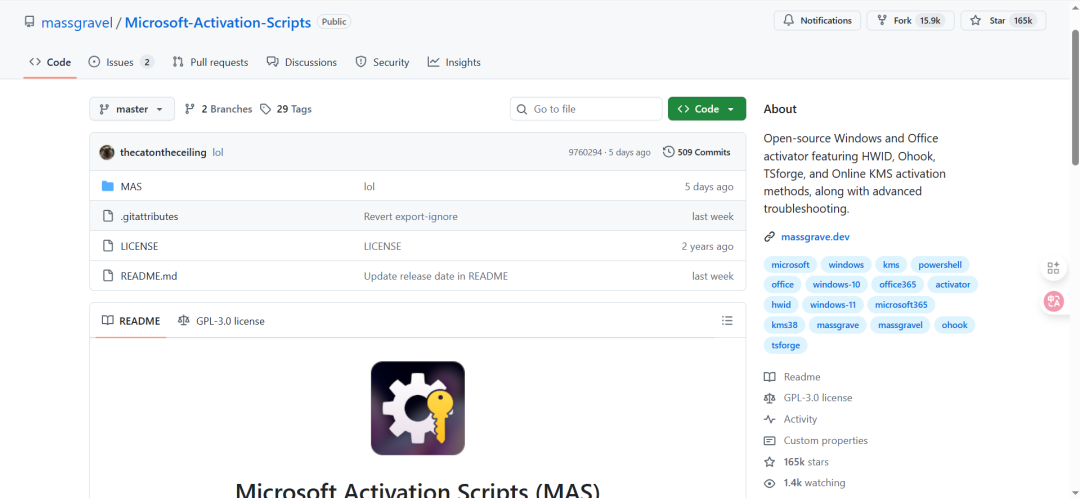Click the star icon next to 165k stars
This screenshot has height=498, width=1080.
tap(769, 462)
